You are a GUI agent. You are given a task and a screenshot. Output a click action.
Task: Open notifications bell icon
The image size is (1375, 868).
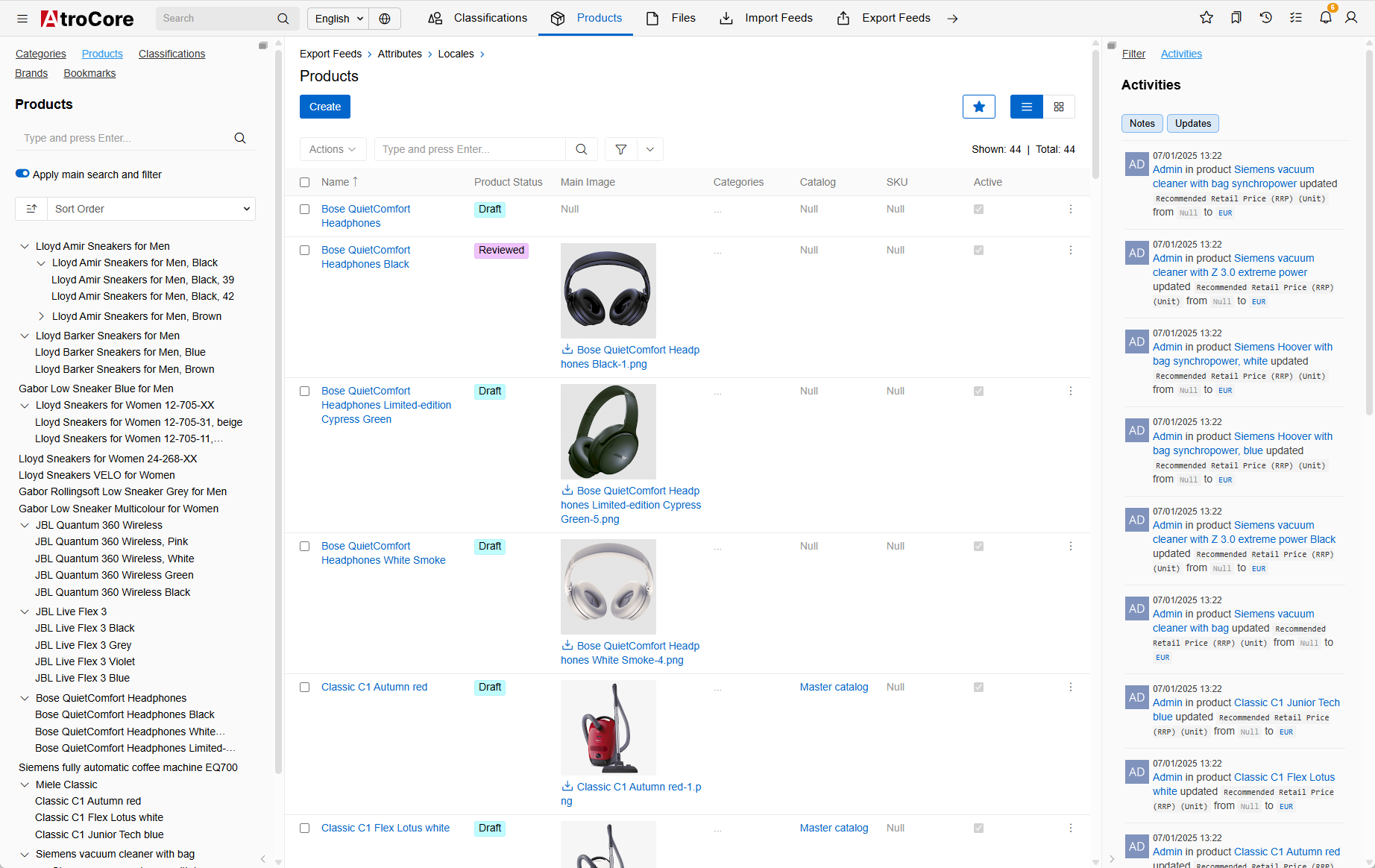click(1326, 18)
